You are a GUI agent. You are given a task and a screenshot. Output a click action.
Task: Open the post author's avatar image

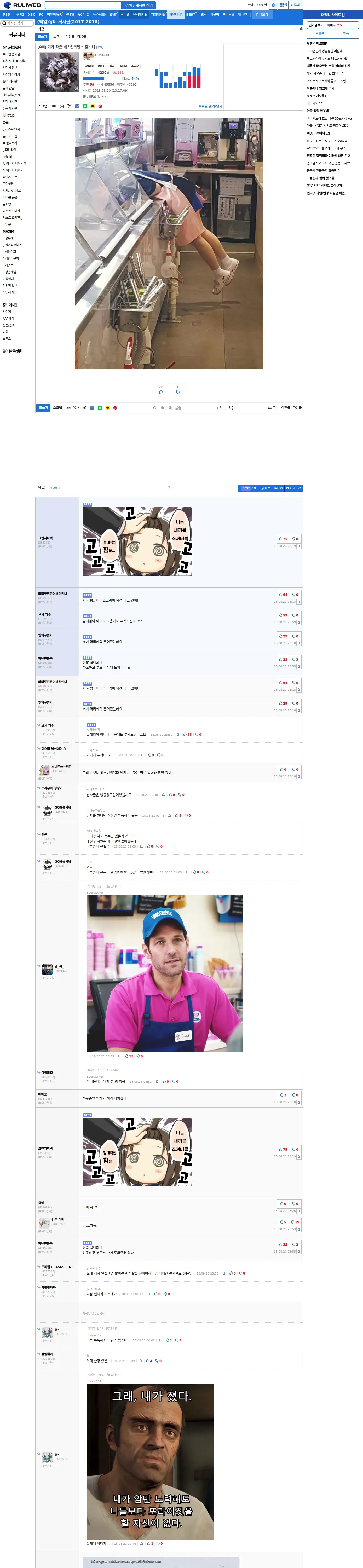(59, 72)
